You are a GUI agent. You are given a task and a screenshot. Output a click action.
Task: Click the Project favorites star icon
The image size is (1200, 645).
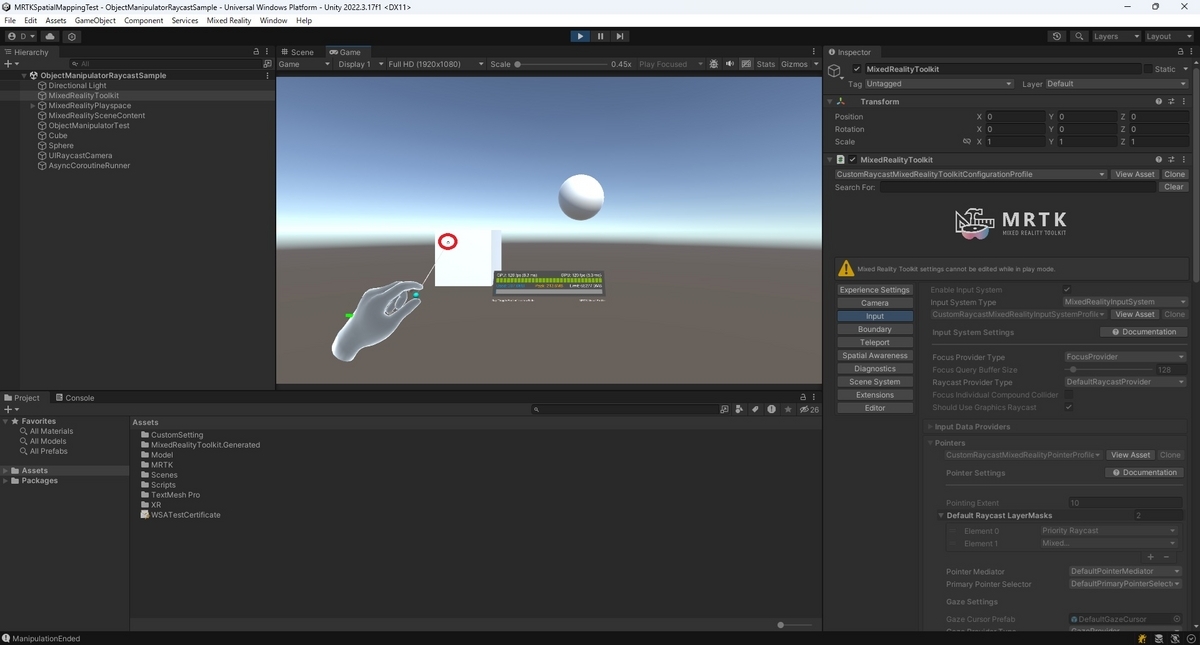[x=788, y=409]
